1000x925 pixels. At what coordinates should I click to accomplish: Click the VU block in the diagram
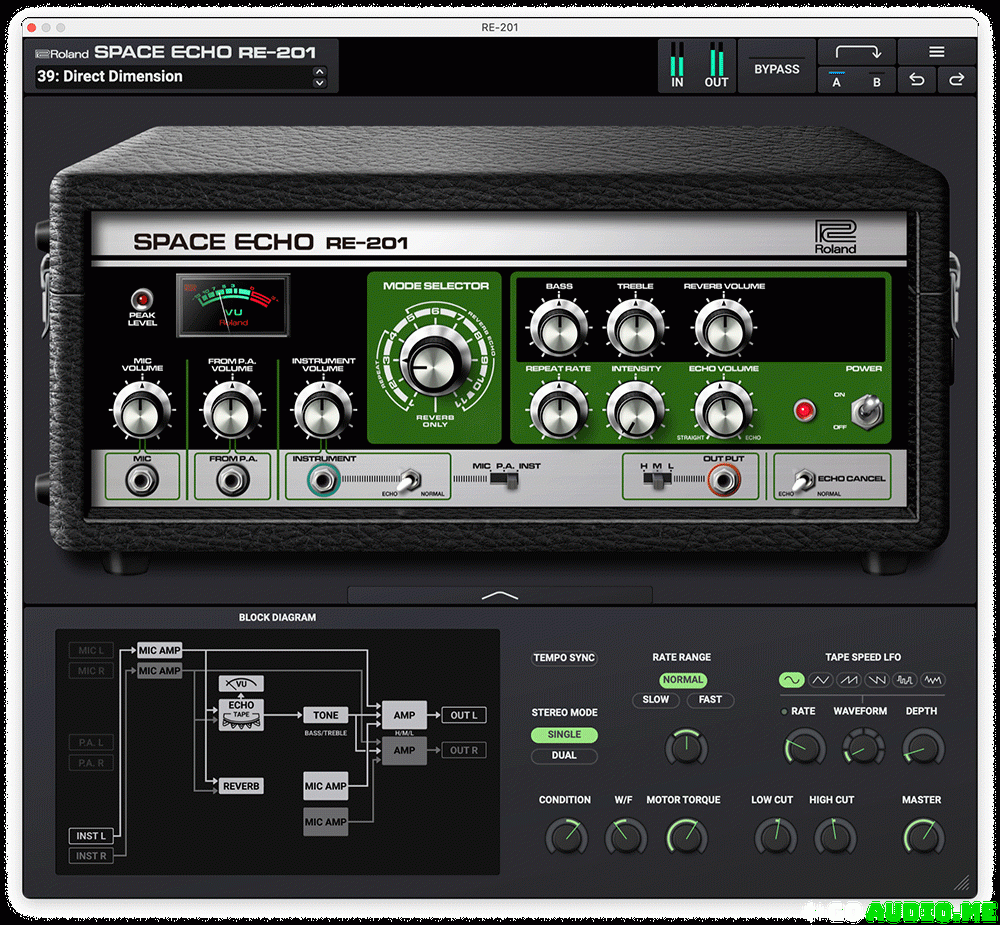coord(241,684)
